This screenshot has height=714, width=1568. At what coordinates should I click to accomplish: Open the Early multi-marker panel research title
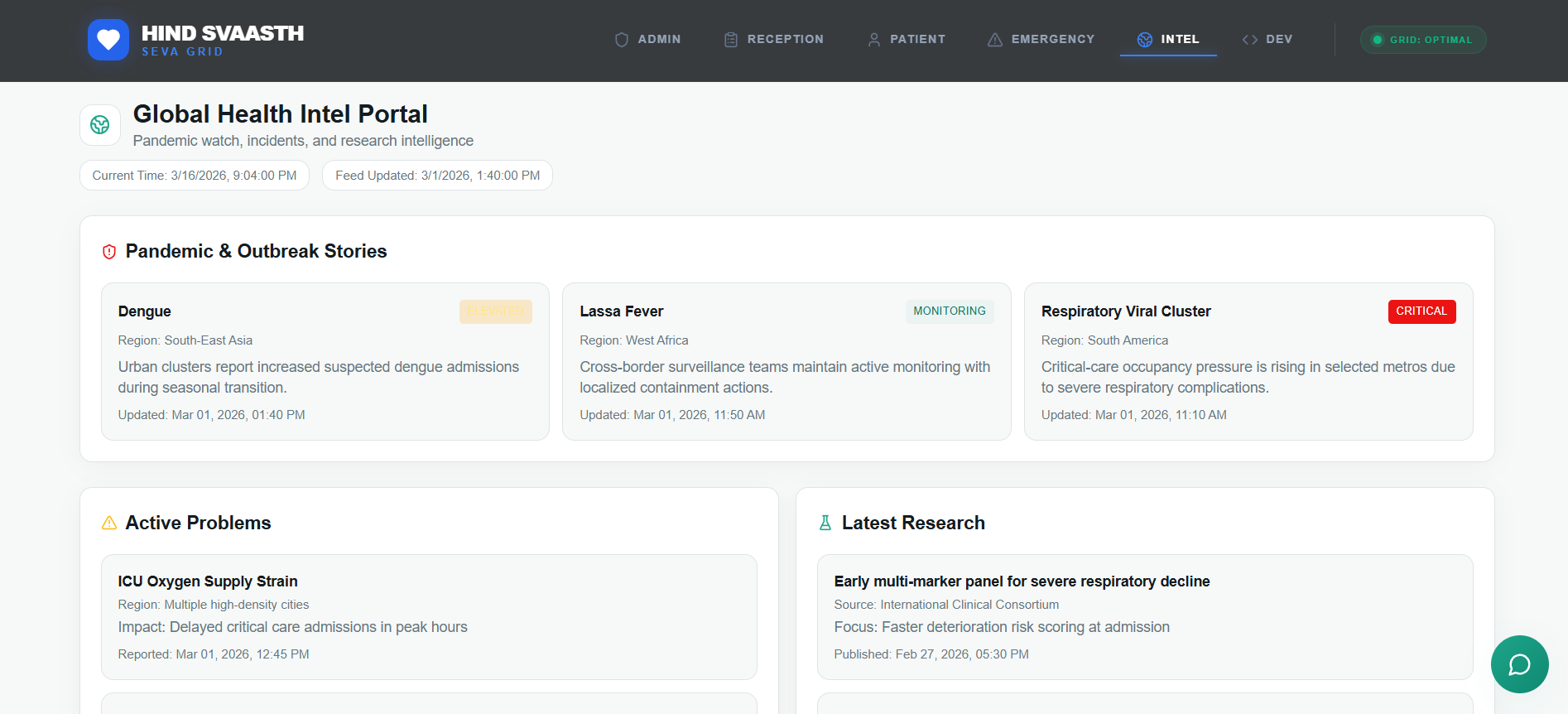pos(1022,581)
